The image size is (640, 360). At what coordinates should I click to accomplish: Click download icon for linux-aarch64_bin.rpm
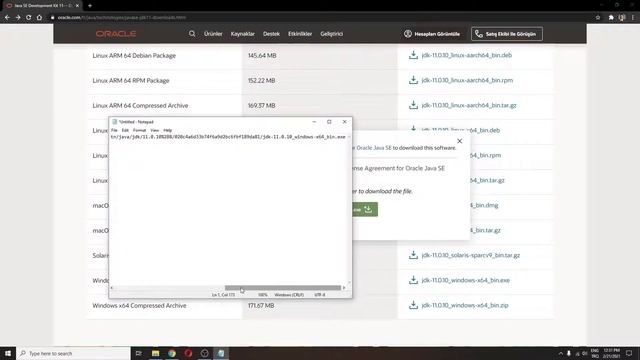(x=413, y=80)
